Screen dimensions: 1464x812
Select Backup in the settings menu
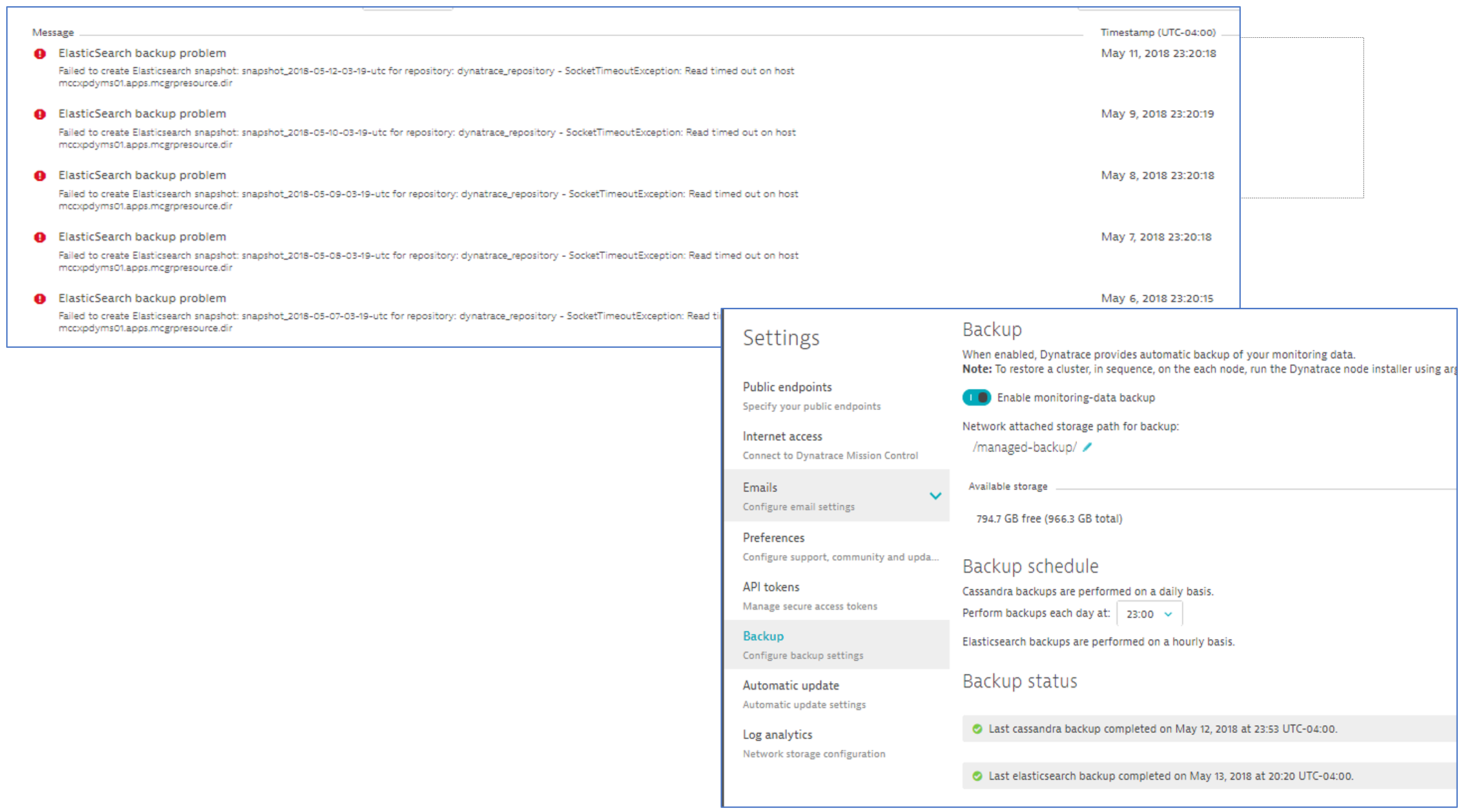tap(763, 636)
